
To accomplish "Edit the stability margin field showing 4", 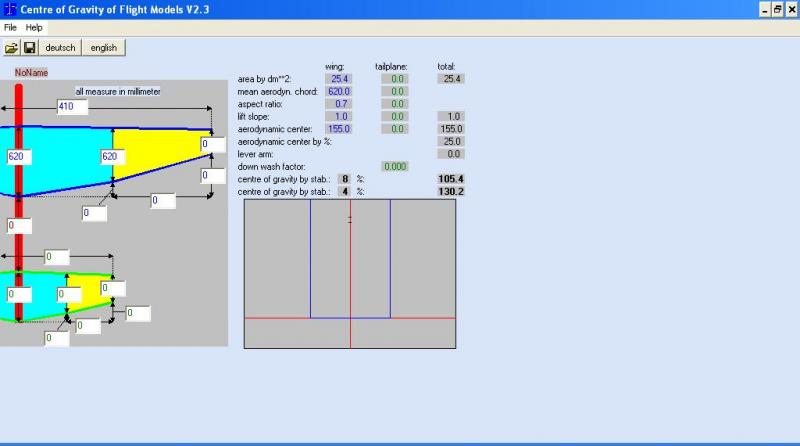I will point(343,190).
